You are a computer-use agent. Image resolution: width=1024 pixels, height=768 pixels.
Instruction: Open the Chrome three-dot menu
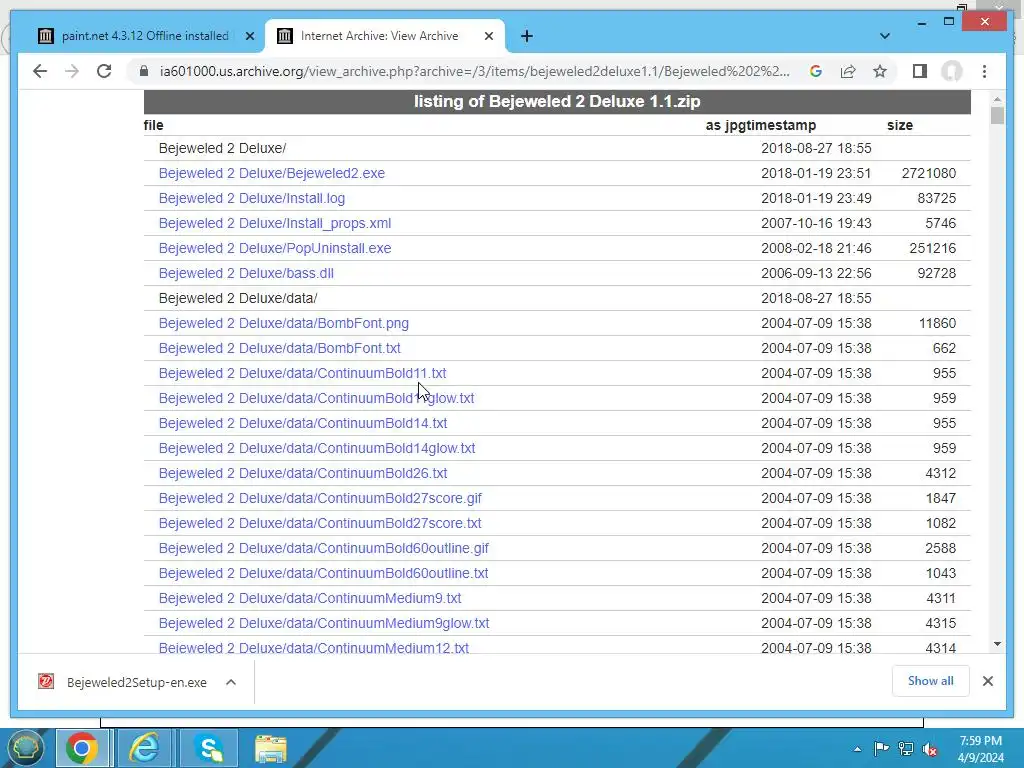[x=984, y=71]
